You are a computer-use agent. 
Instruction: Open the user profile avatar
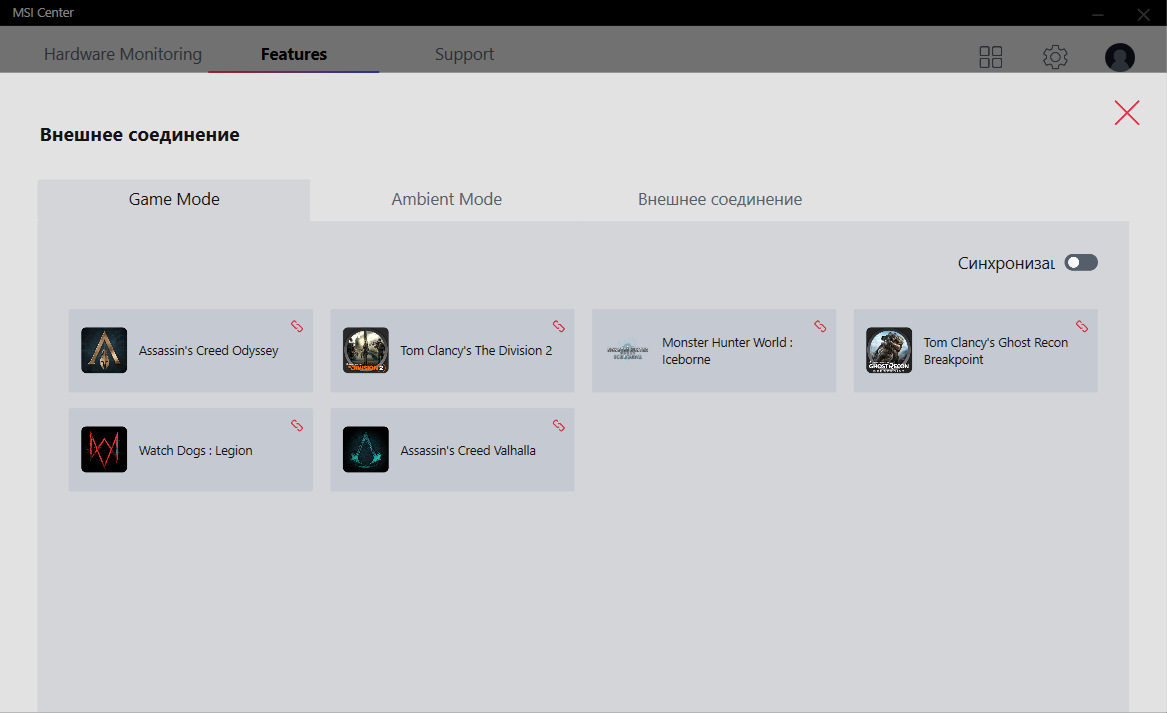(1119, 57)
